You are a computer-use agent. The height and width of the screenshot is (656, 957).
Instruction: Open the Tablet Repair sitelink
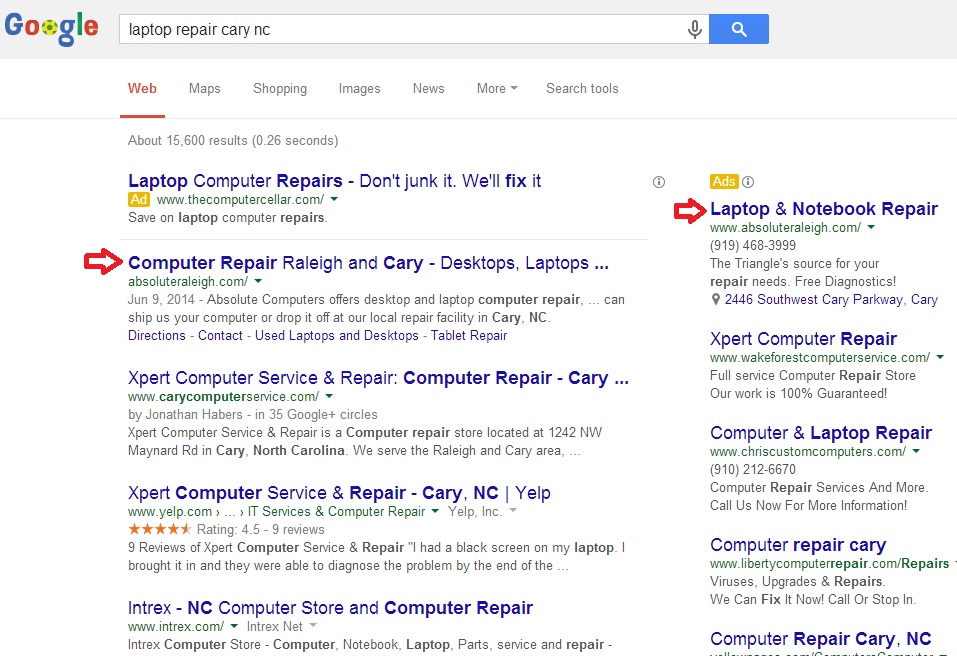click(469, 336)
